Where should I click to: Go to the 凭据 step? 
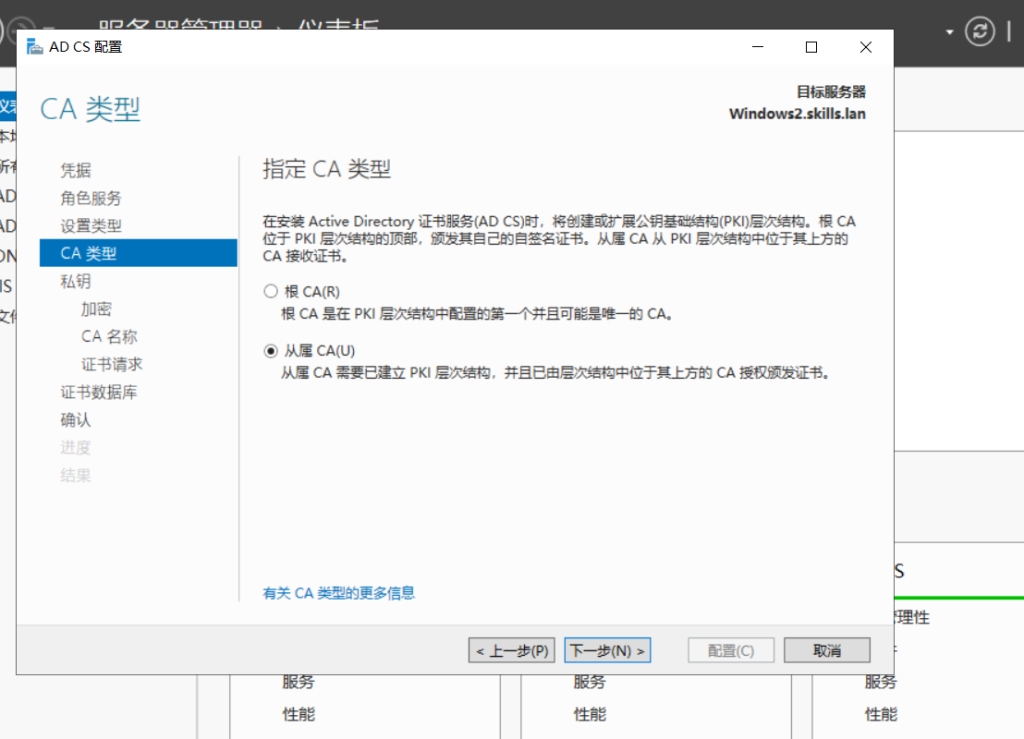[x=76, y=170]
